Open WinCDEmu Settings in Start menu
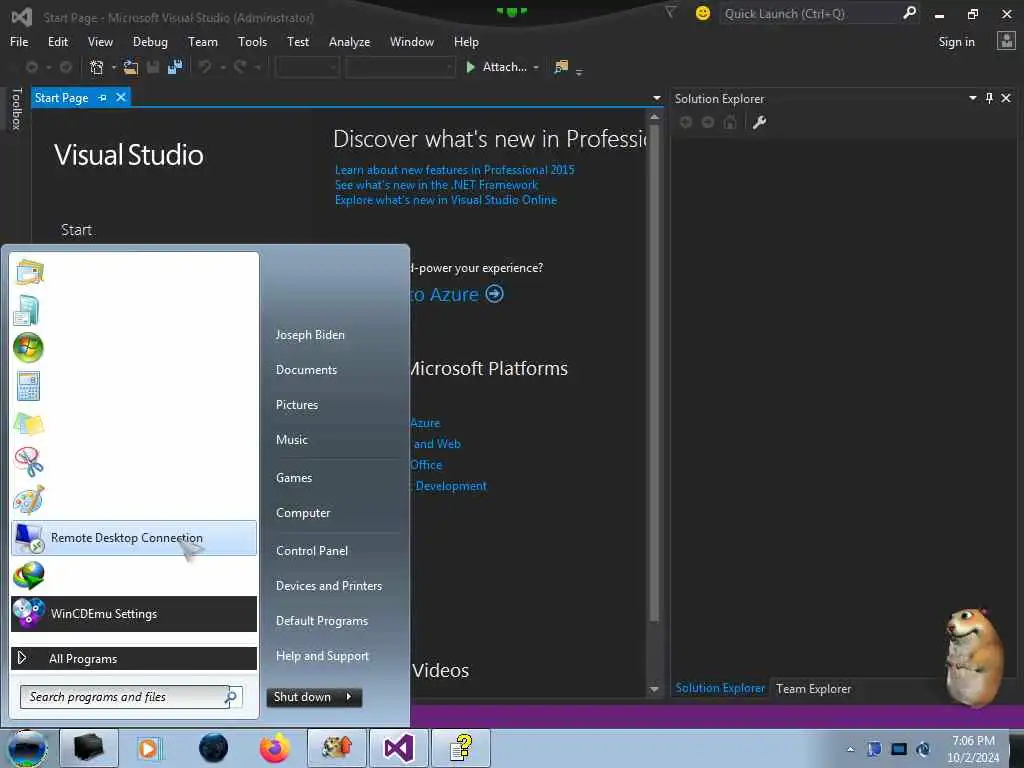Viewport: 1024px width, 768px height. pyautogui.click(x=134, y=613)
